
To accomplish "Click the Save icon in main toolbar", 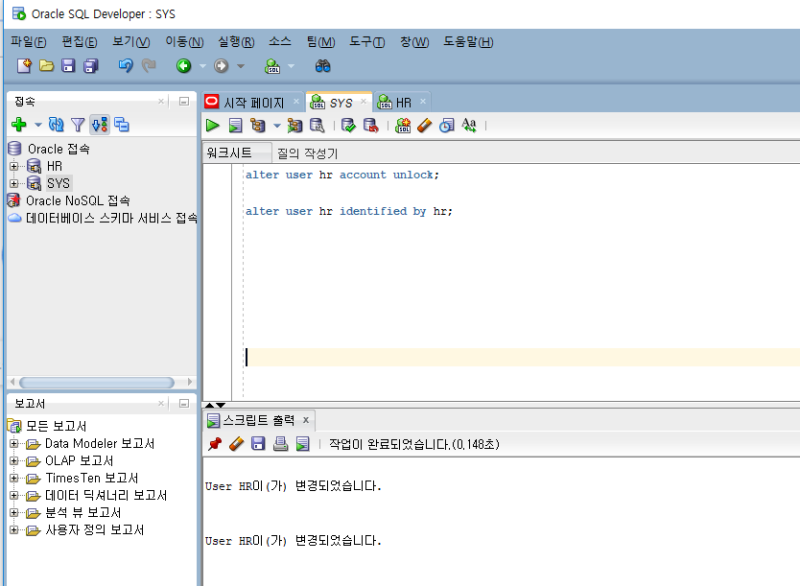I will click(x=68, y=66).
